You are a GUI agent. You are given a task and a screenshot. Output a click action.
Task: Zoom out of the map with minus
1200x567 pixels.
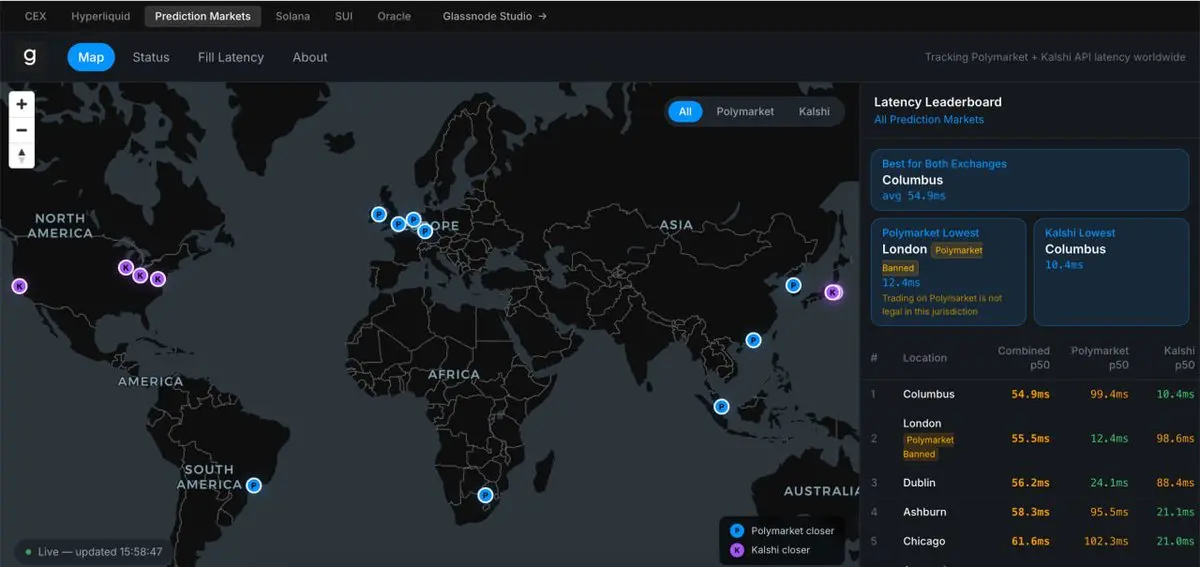click(21, 129)
